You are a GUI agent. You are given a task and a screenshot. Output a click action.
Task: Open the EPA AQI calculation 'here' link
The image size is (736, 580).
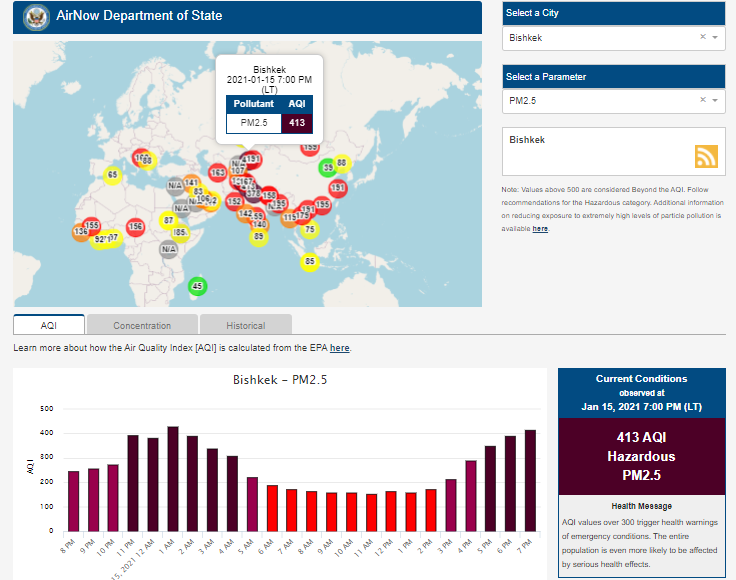(x=340, y=348)
